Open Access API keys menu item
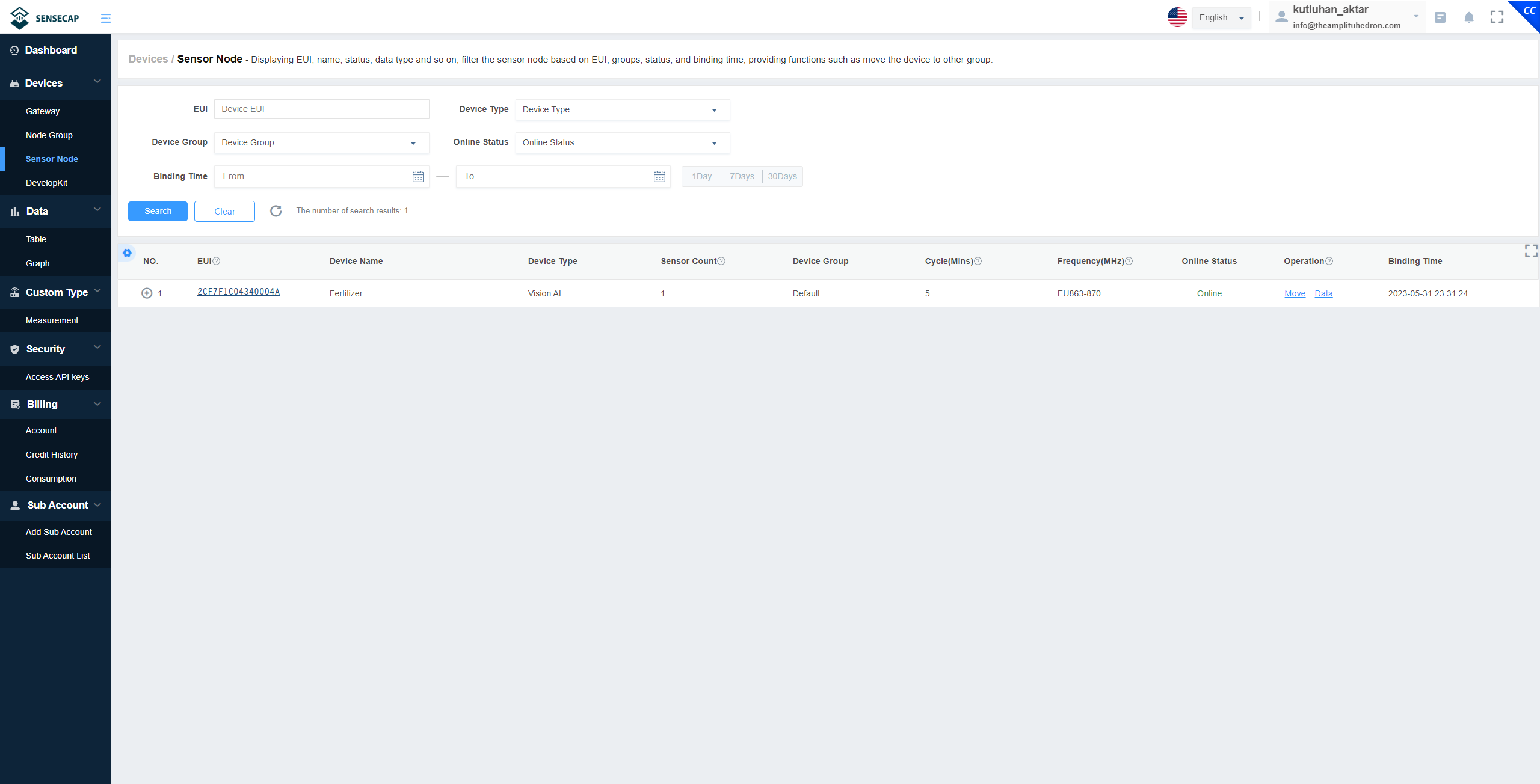Screen dimensions: 1540x784 (x=57, y=377)
